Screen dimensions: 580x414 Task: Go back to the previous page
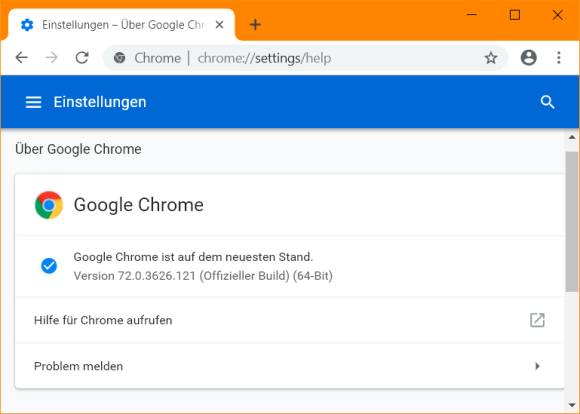coord(22,58)
